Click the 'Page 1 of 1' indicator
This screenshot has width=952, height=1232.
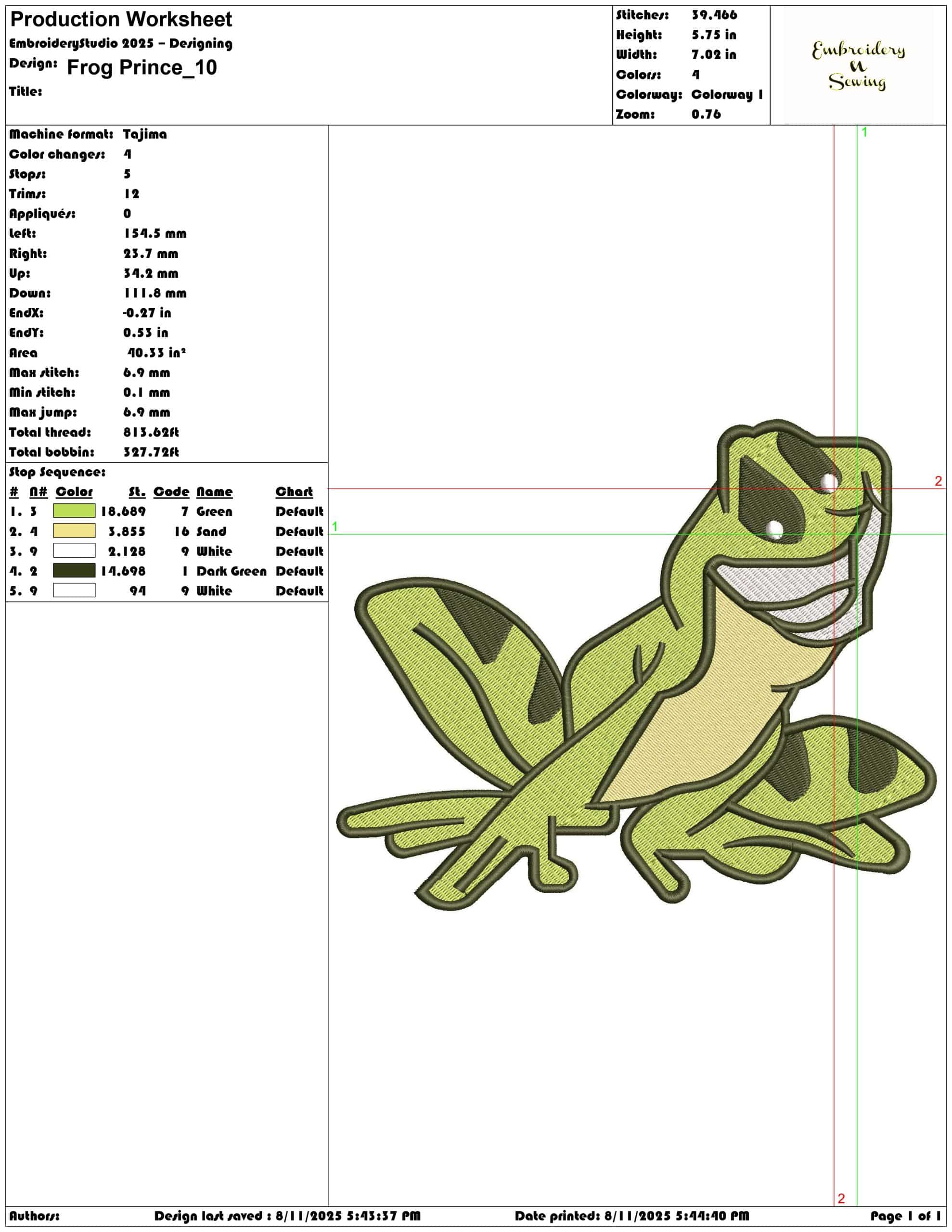[905, 1216]
